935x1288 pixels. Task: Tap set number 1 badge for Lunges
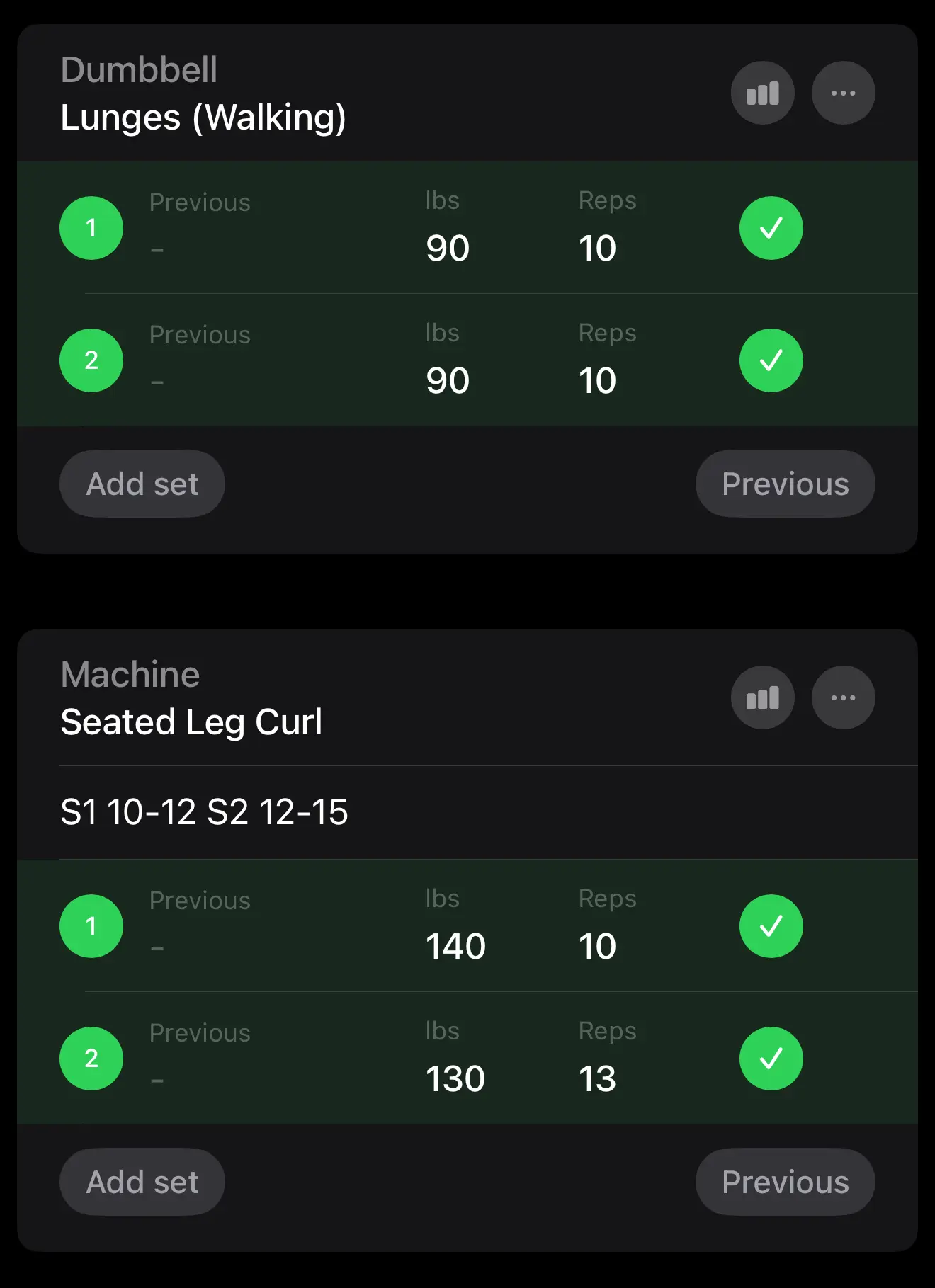[91, 228]
